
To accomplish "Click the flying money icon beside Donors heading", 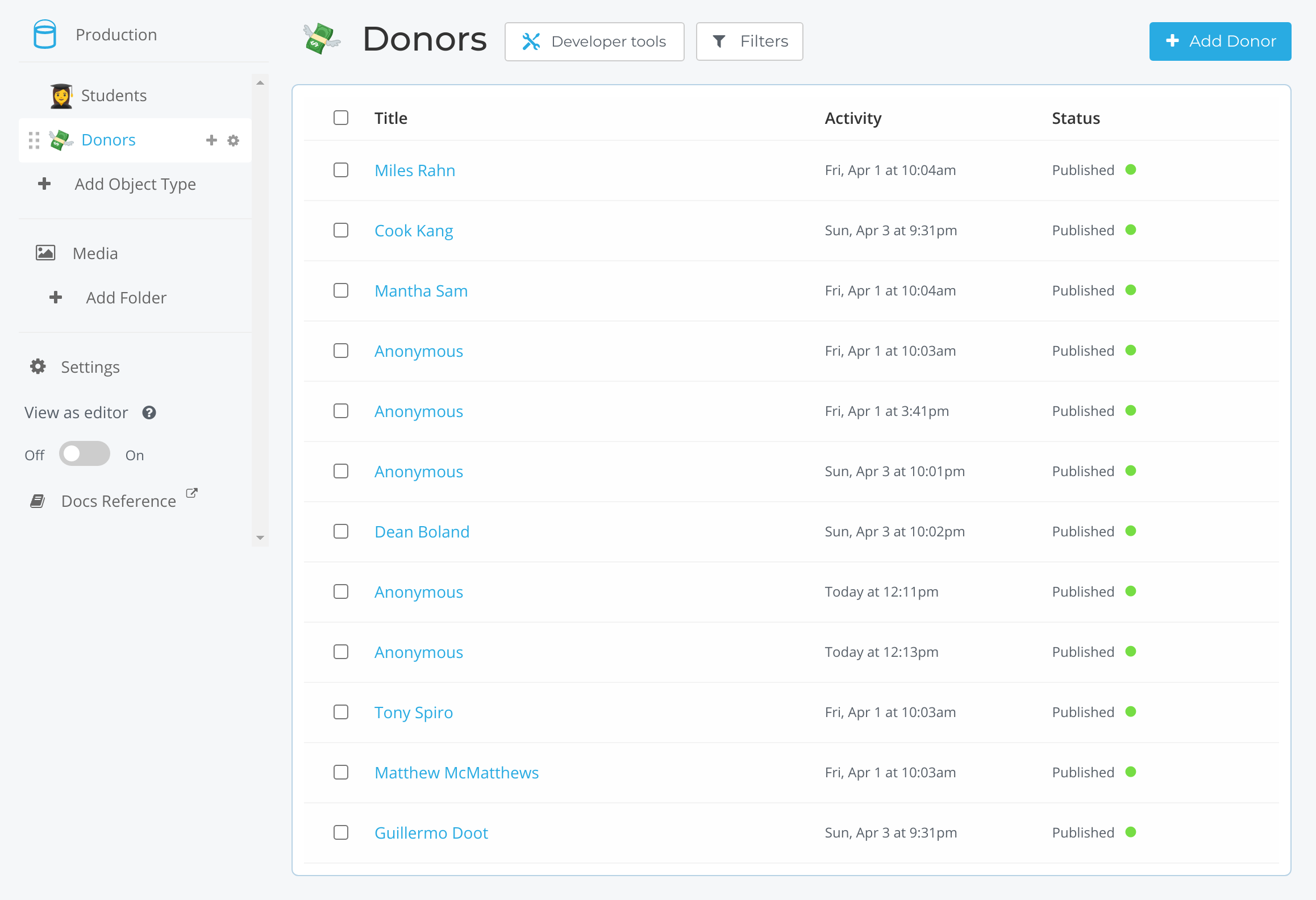I will (322, 39).
